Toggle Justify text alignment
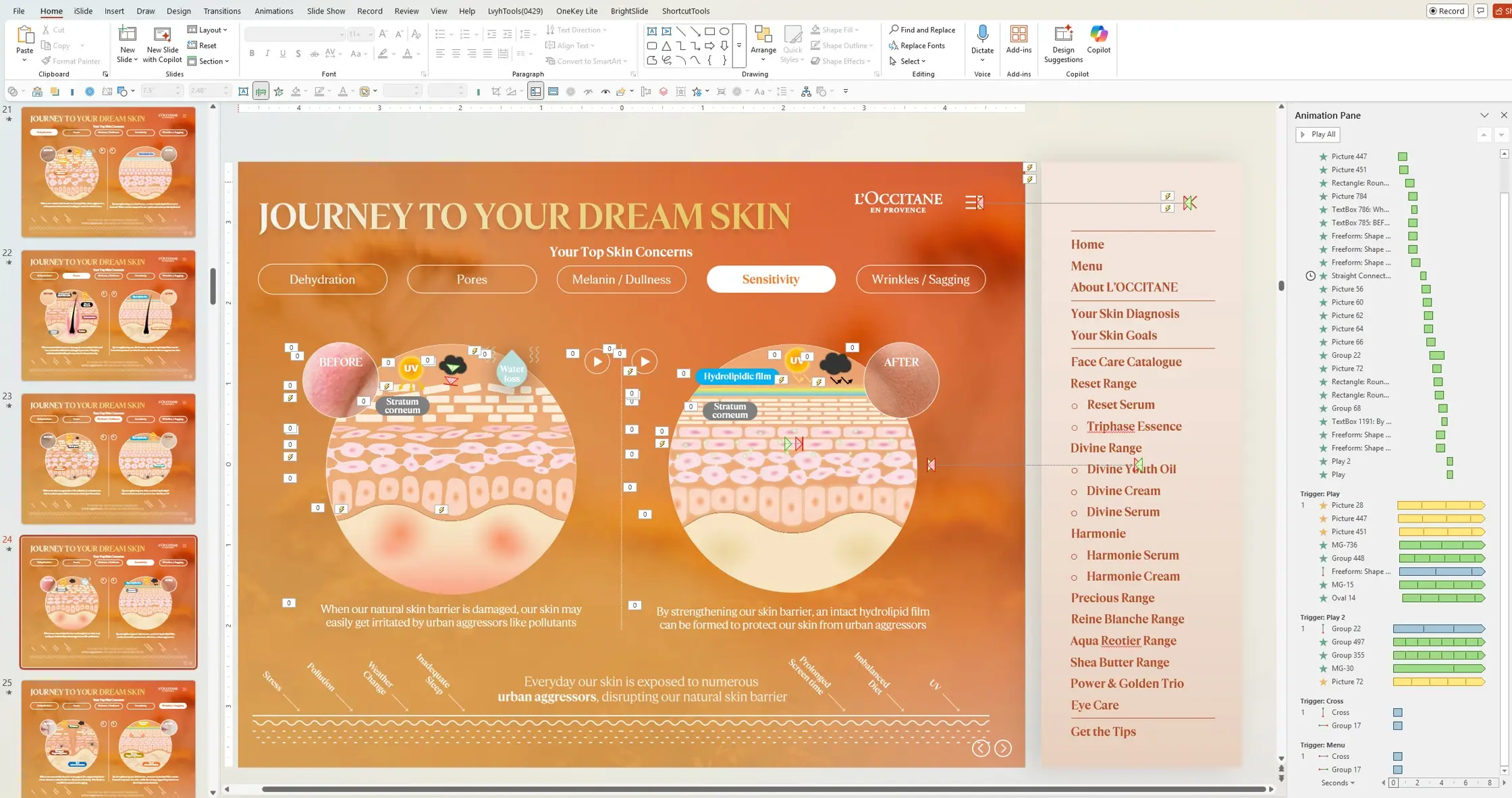 [x=487, y=53]
